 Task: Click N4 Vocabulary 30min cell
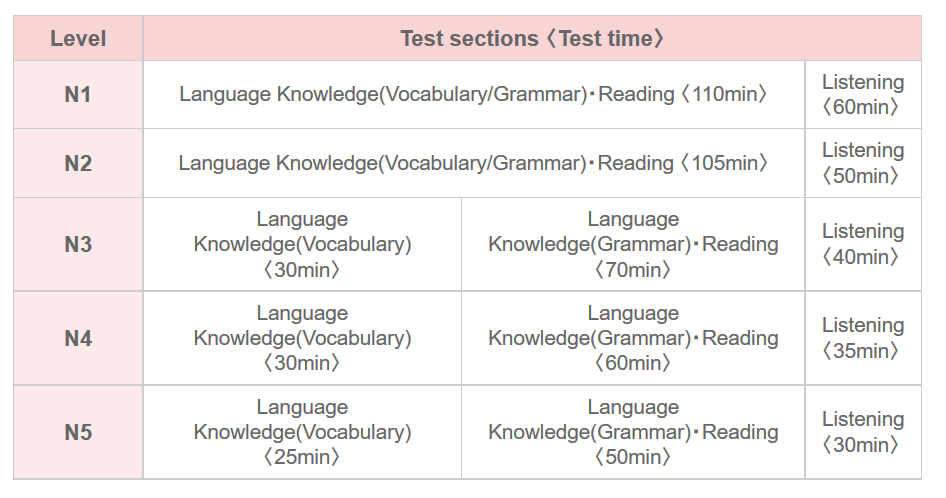[x=302, y=338]
